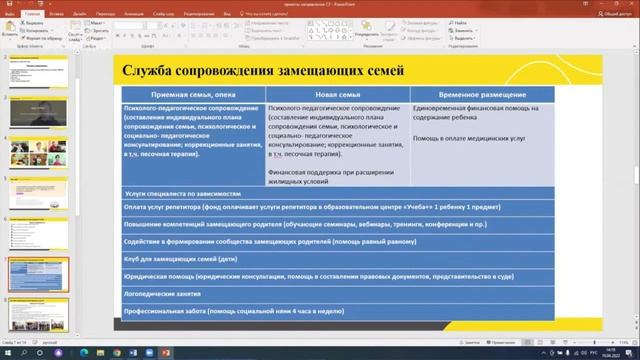Open Zoom app from the taskbar
This screenshot has height=360, width=640.
149,353
